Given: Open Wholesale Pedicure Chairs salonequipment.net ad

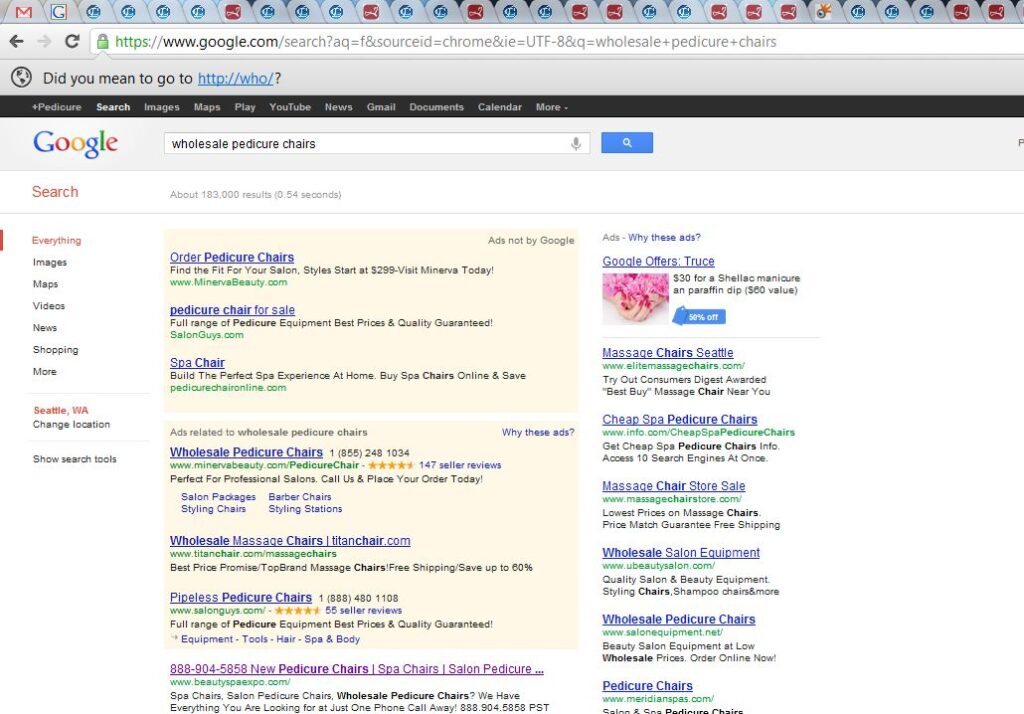Looking at the screenshot, I should (x=679, y=619).
